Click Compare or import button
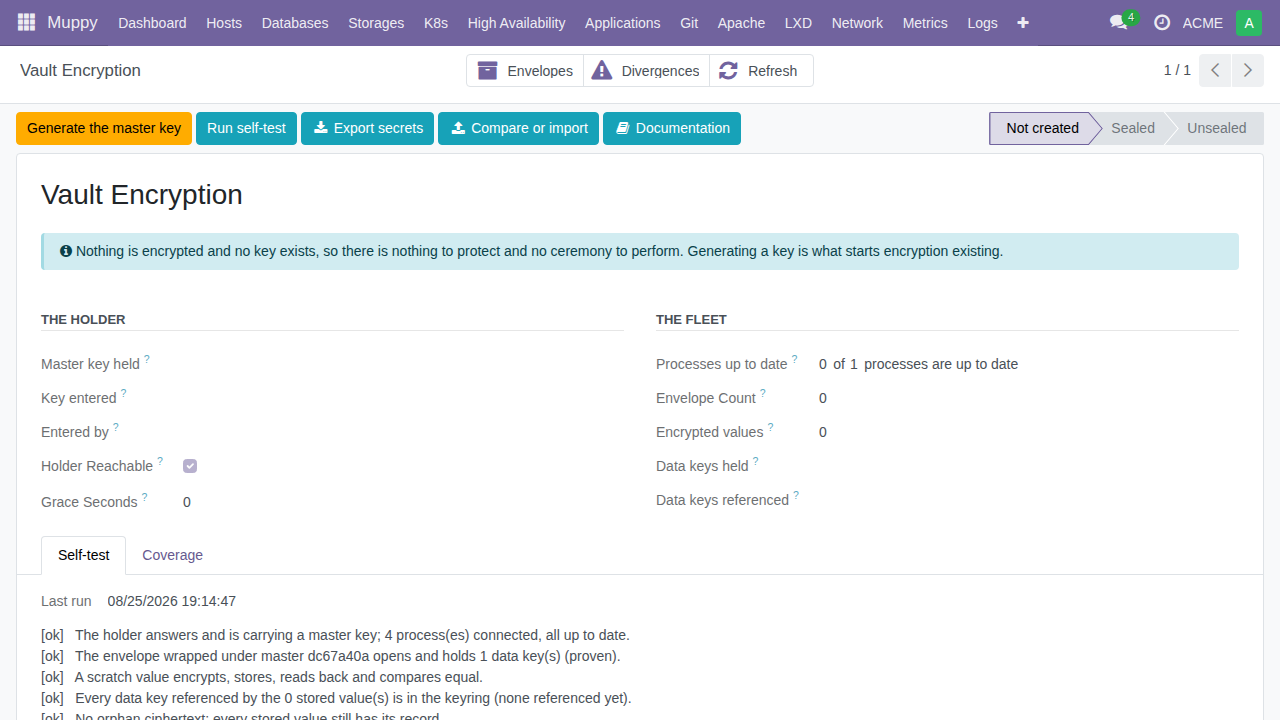Image resolution: width=1280 pixels, height=720 pixels. tap(518, 128)
